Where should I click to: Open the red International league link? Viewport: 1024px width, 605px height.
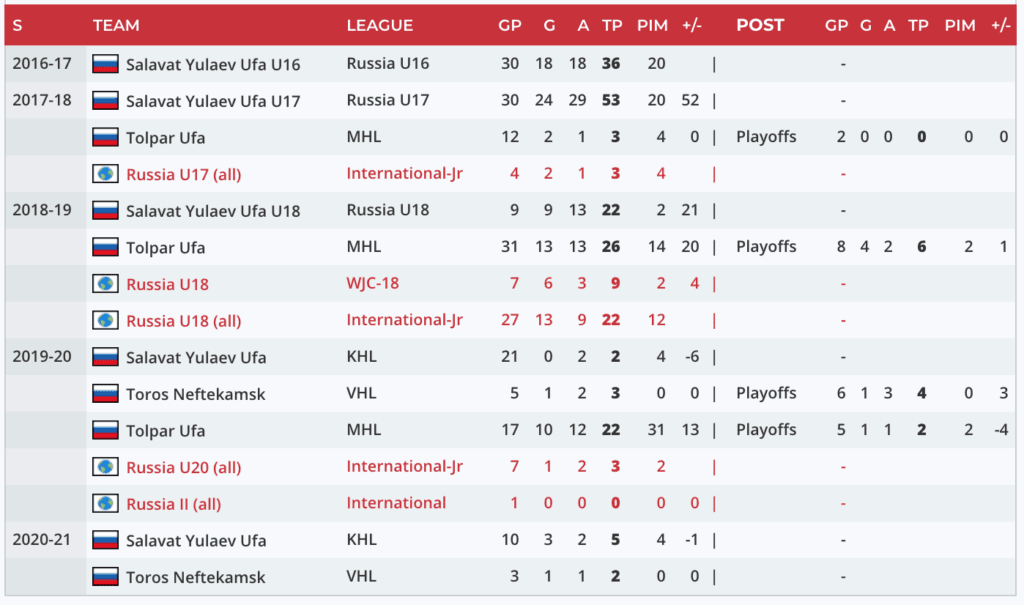pos(396,503)
